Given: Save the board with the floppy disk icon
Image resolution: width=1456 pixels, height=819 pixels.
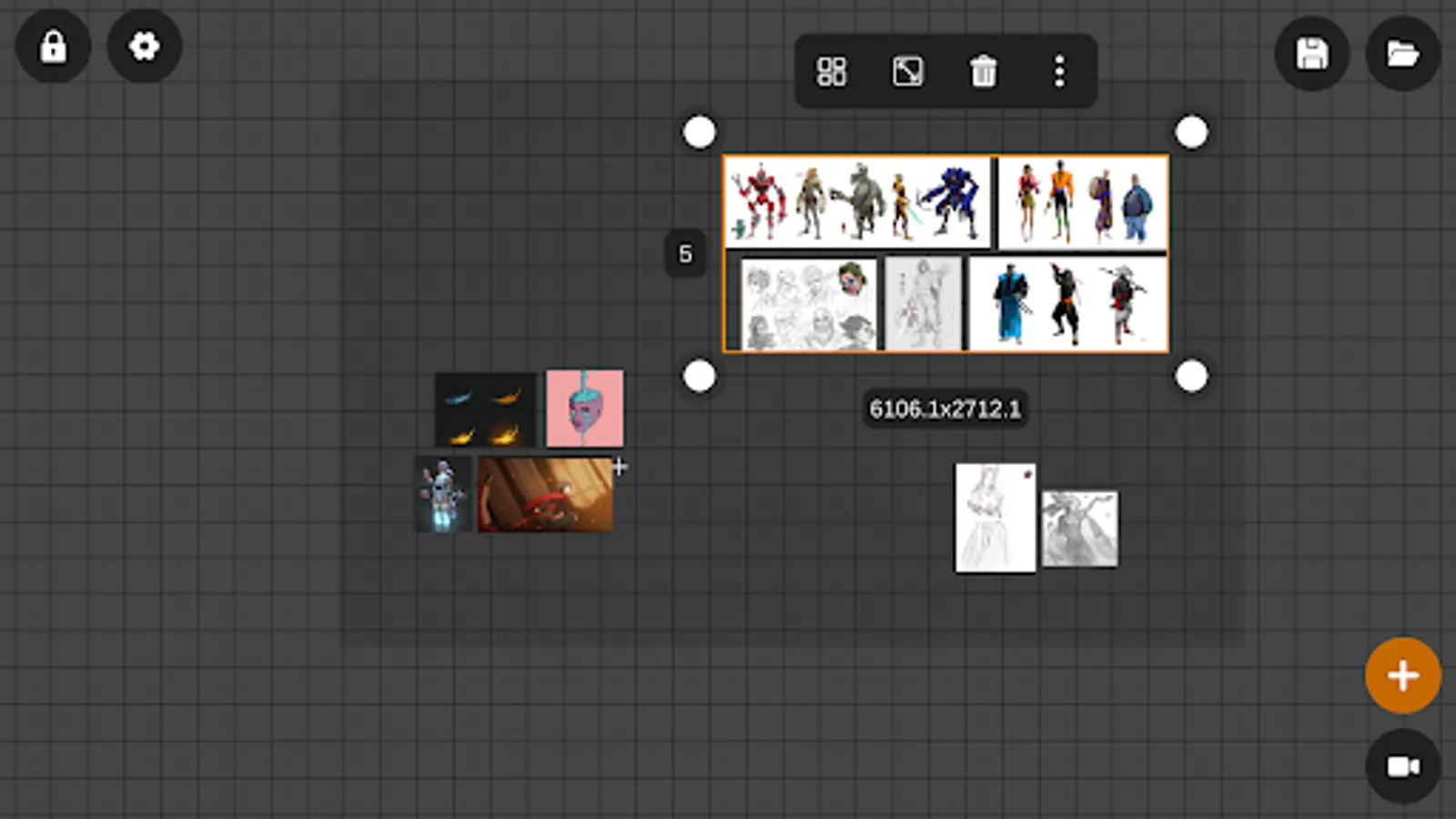Looking at the screenshot, I should pos(1311,54).
